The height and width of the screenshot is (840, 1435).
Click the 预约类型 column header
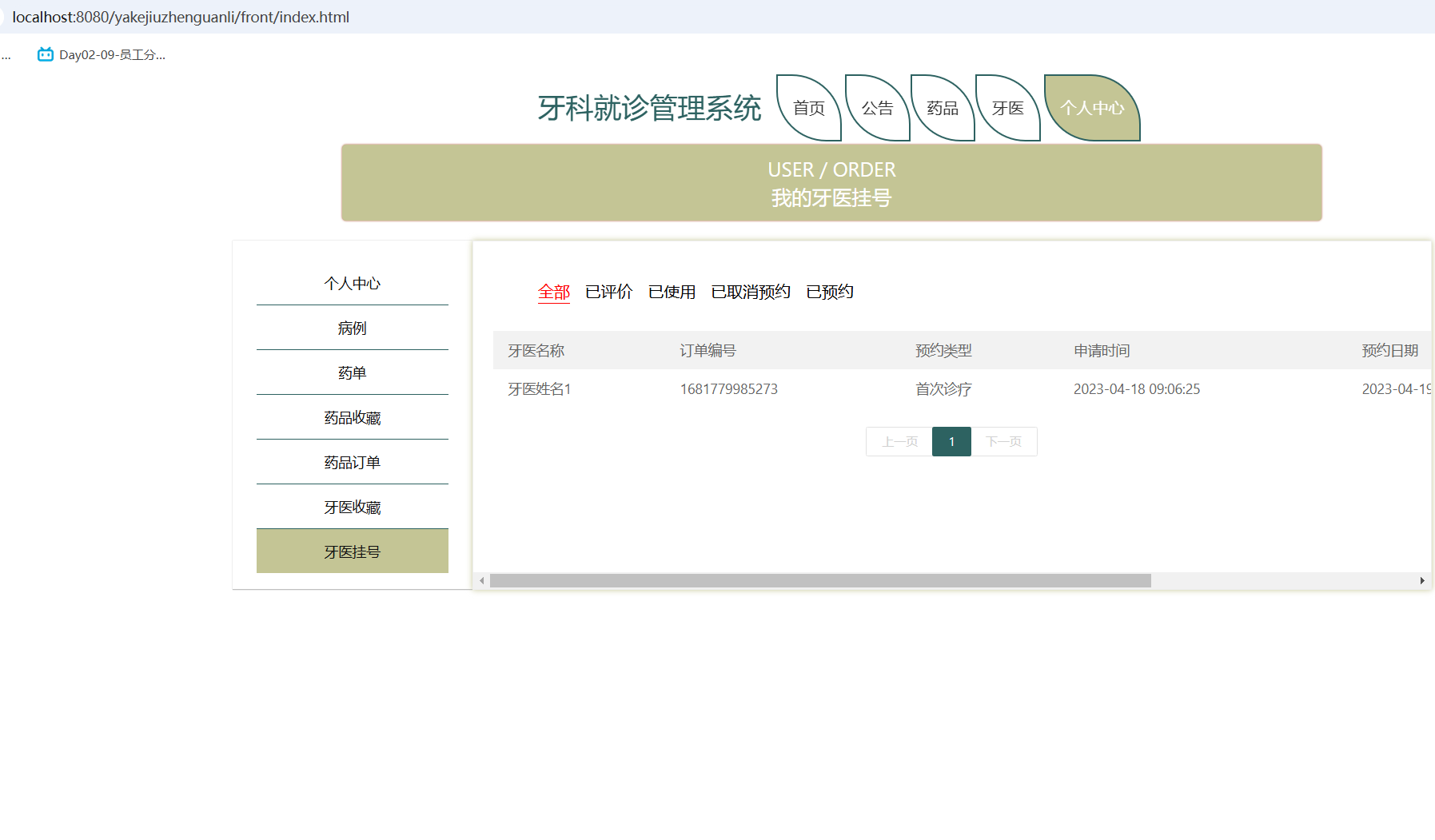(943, 350)
